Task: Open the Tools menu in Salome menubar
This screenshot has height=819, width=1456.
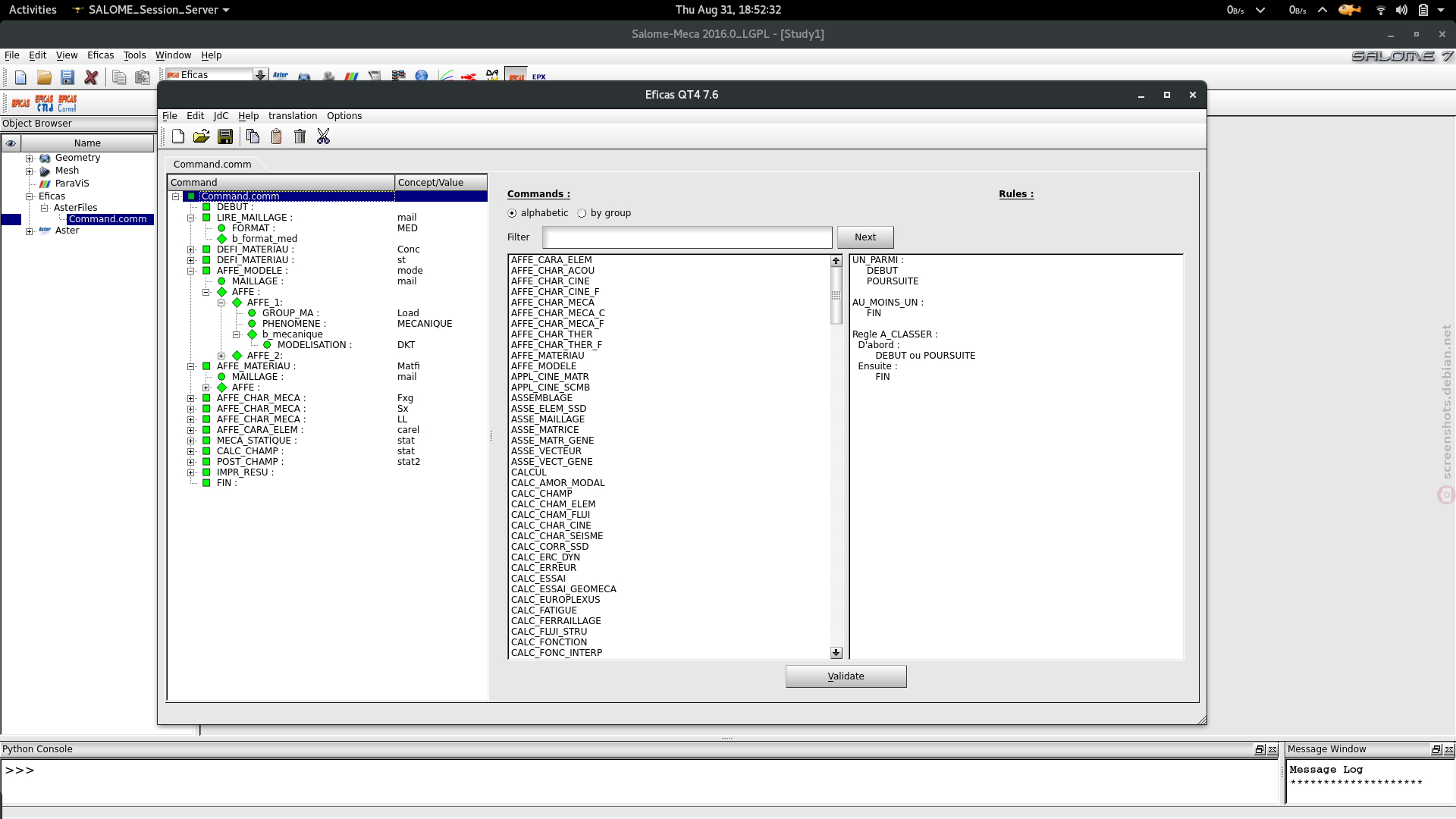Action: [x=134, y=55]
